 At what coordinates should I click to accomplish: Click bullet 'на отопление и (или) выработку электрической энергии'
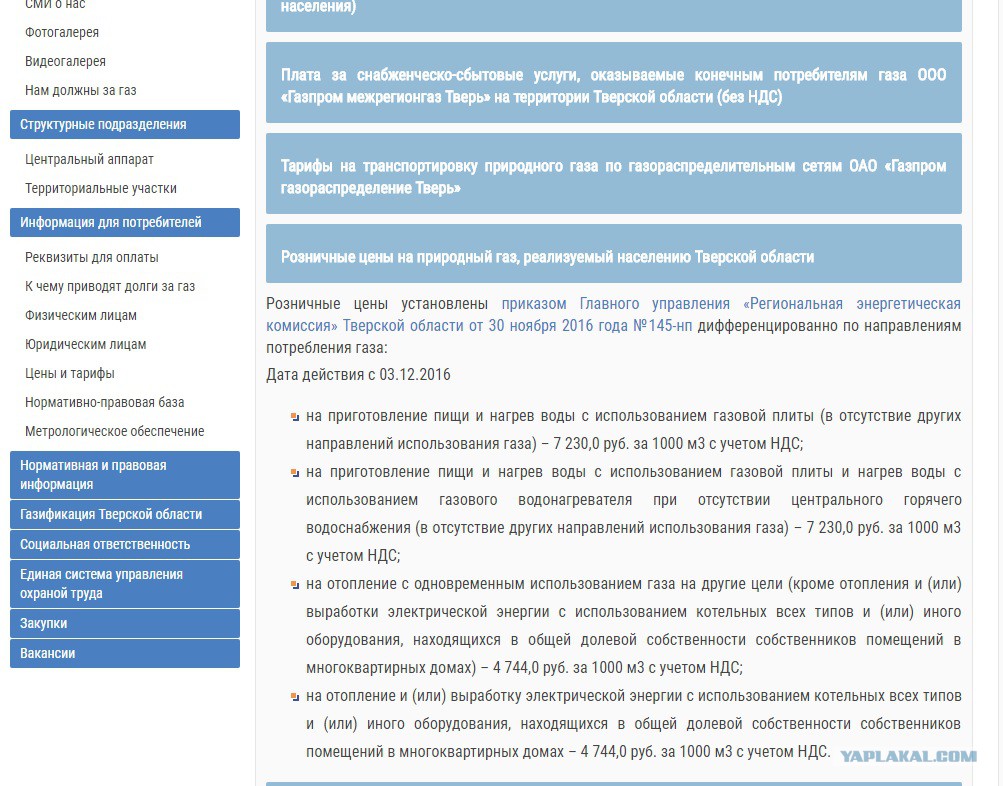coord(633,723)
